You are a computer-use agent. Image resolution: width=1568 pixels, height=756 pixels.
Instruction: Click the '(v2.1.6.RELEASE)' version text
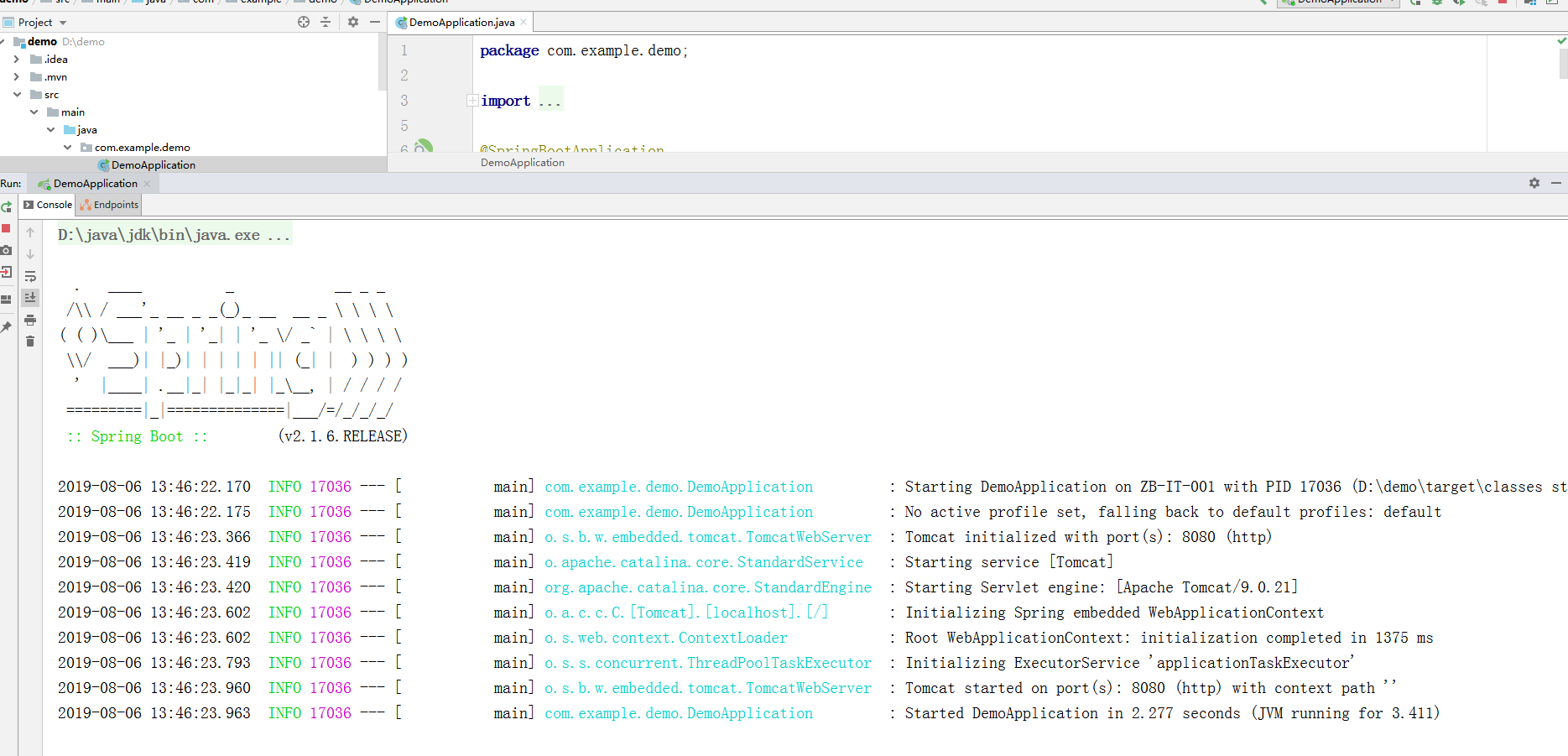(x=343, y=436)
